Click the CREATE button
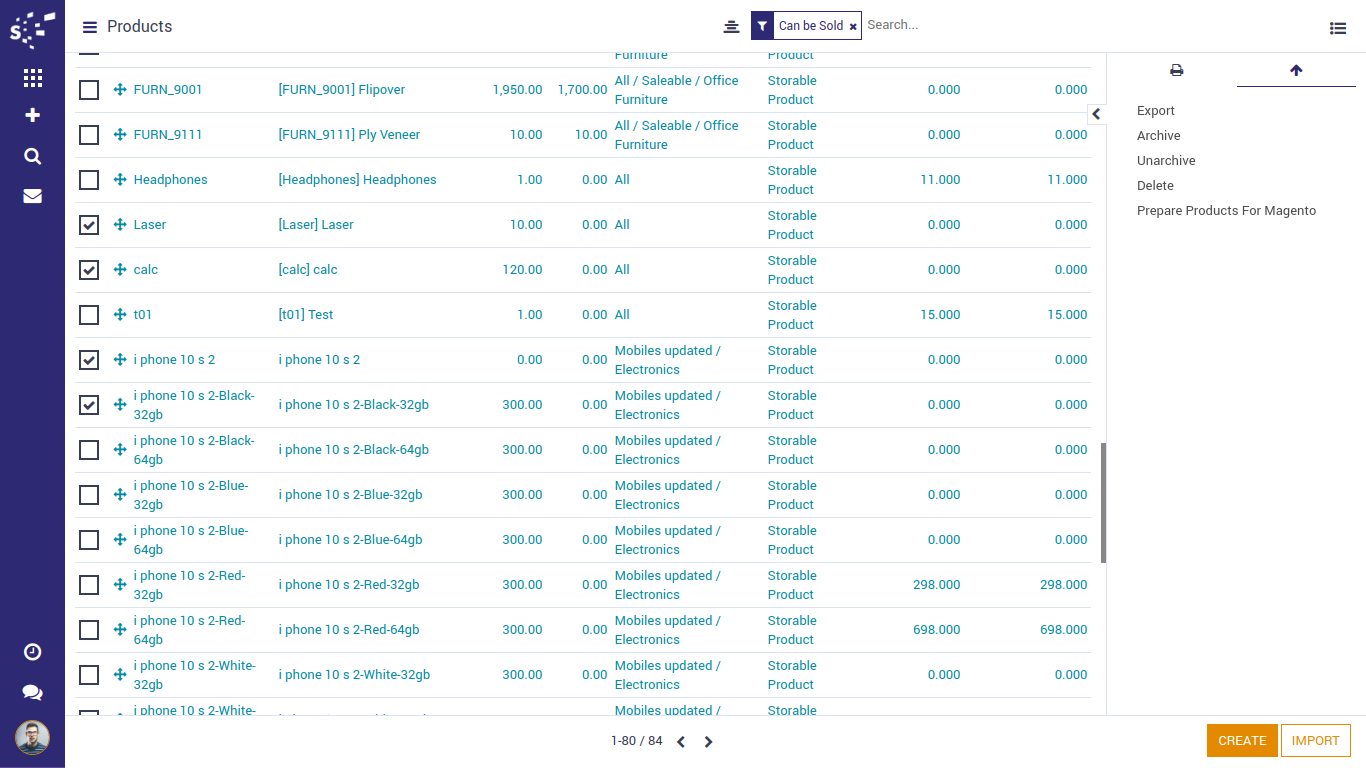 [1242, 741]
